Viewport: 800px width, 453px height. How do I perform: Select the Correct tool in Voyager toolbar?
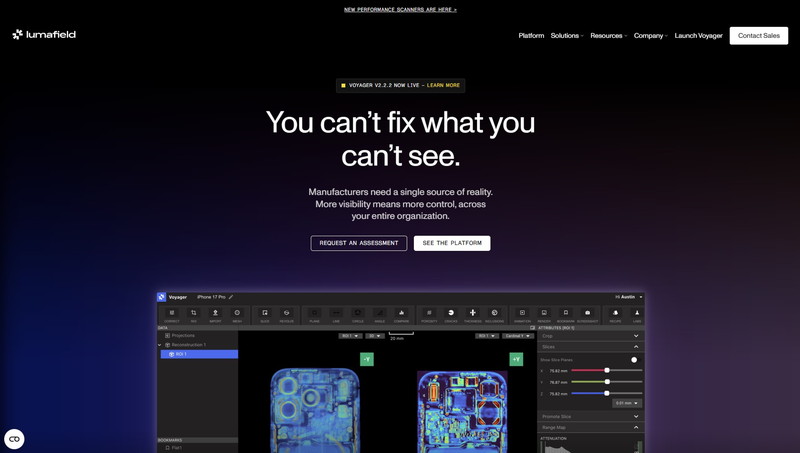pyautogui.click(x=172, y=315)
